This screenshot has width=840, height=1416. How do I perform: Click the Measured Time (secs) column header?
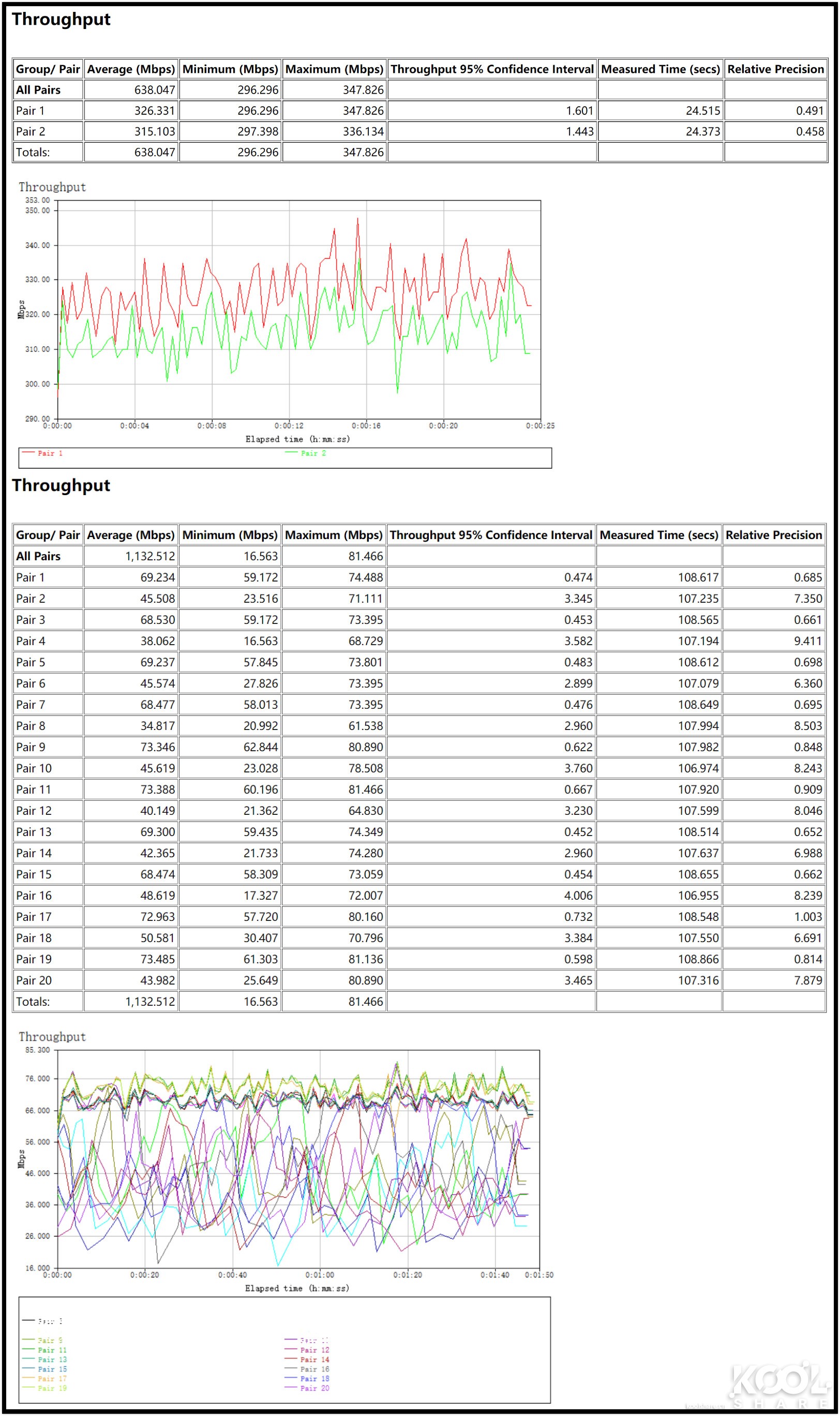pyautogui.click(x=660, y=70)
